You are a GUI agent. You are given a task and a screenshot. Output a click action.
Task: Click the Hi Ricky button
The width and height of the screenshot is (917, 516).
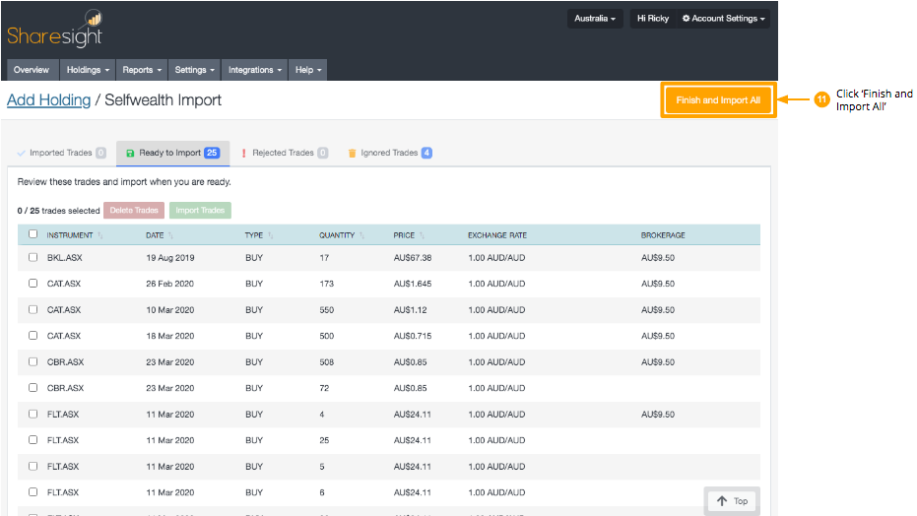point(653,19)
